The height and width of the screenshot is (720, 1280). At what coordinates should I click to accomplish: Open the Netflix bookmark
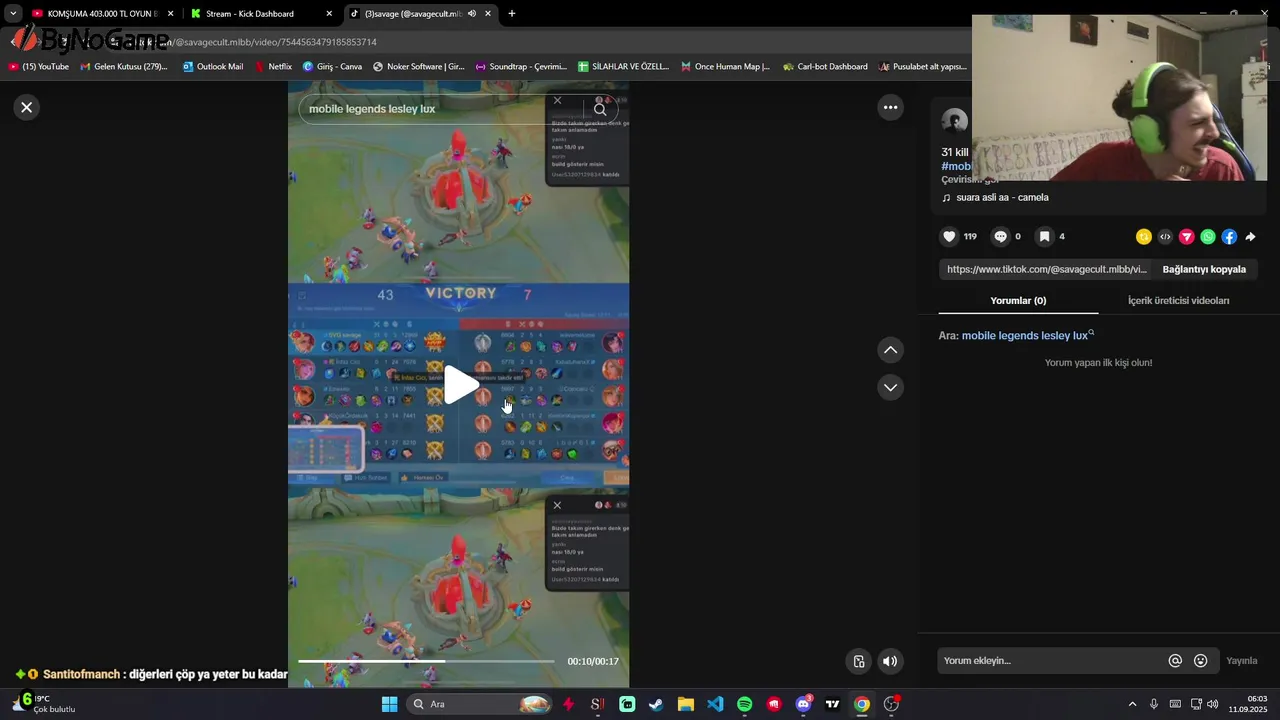point(273,67)
